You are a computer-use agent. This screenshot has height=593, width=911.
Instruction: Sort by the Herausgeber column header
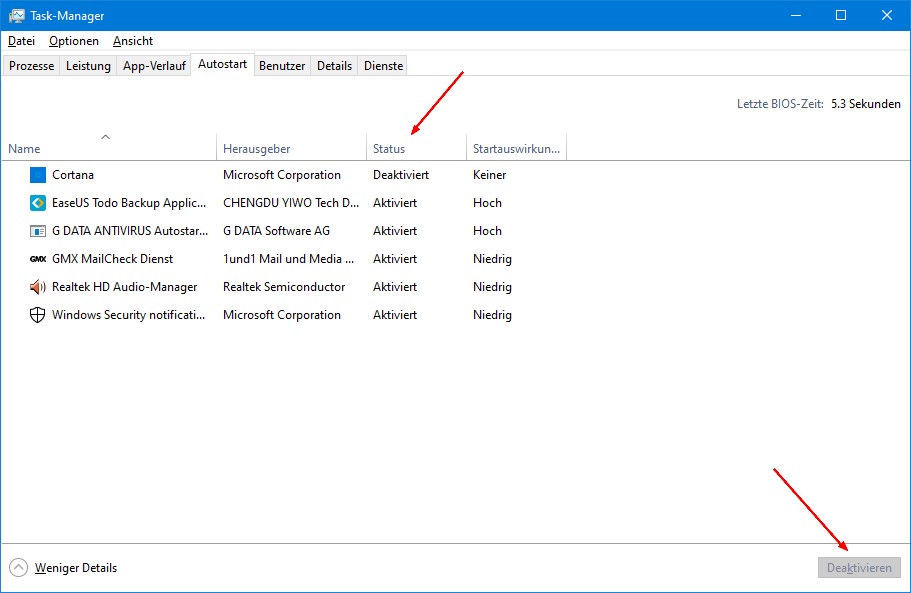(291, 148)
